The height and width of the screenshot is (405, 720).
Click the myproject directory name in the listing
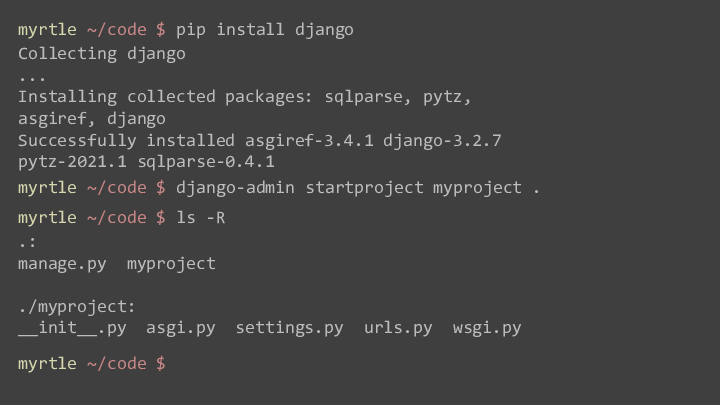pos(171,264)
